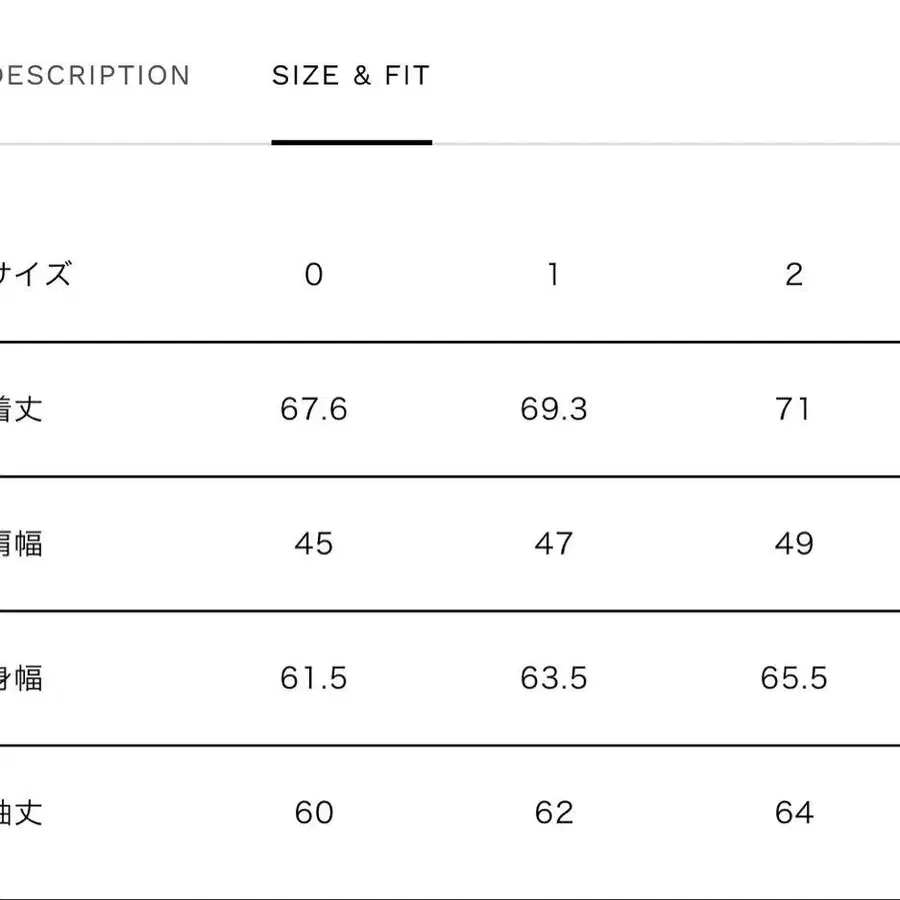Switch to the DESCRIPTION tab
The height and width of the screenshot is (900, 900).
pyautogui.click(x=95, y=74)
